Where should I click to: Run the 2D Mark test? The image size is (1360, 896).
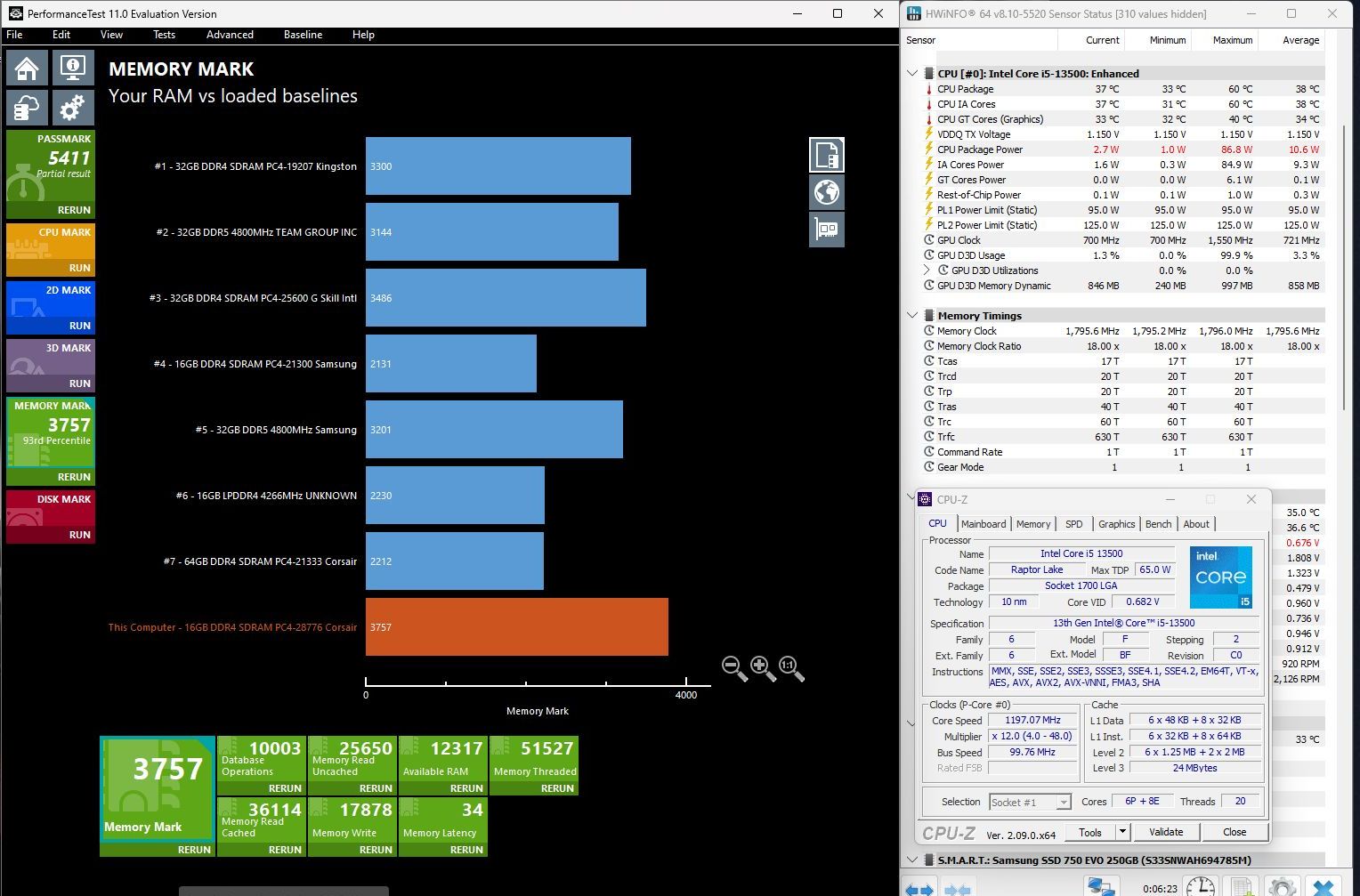(x=79, y=326)
